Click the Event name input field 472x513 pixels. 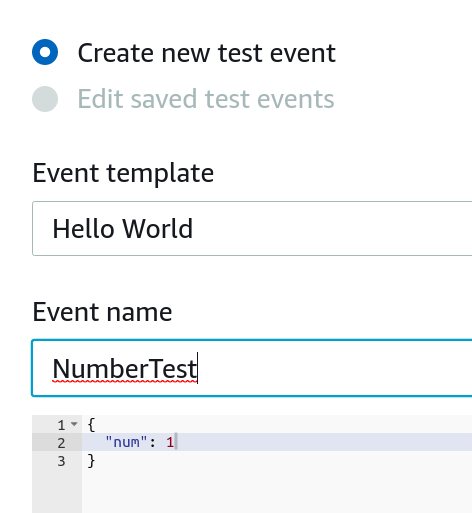[252, 368]
